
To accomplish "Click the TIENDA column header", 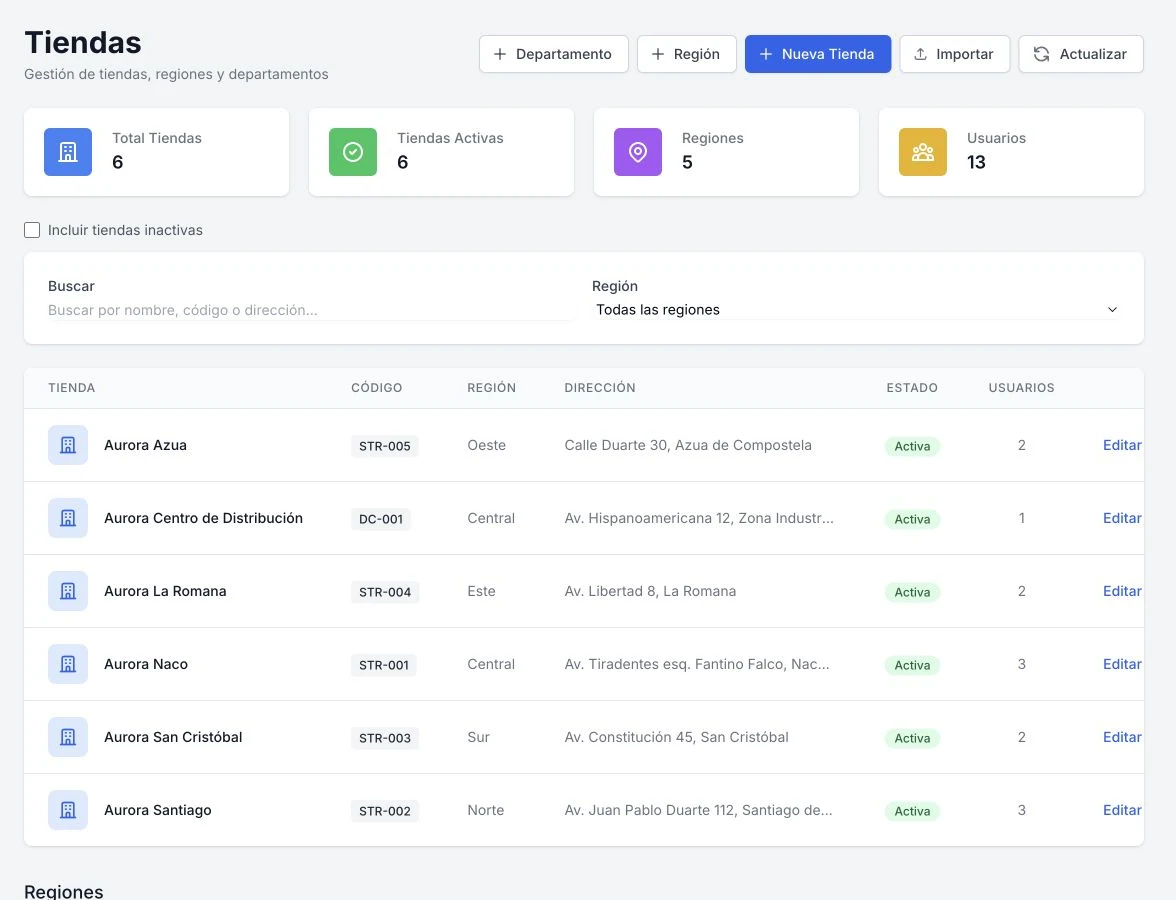I will click(71, 388).
